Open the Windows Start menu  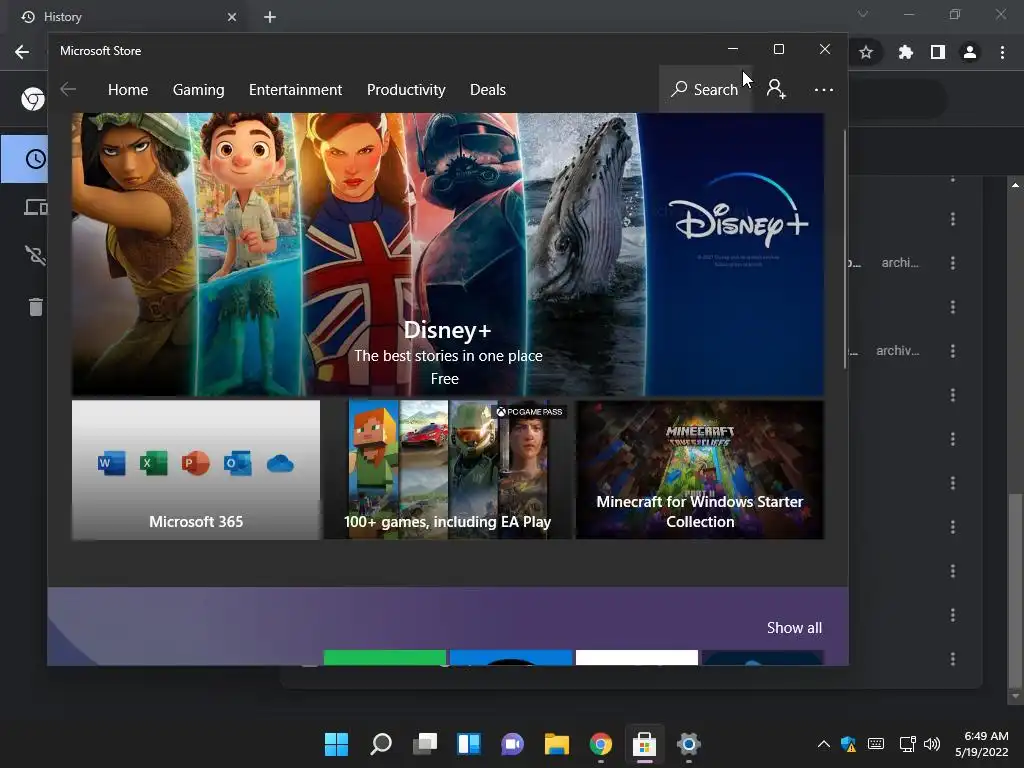[x=336, y=744]
